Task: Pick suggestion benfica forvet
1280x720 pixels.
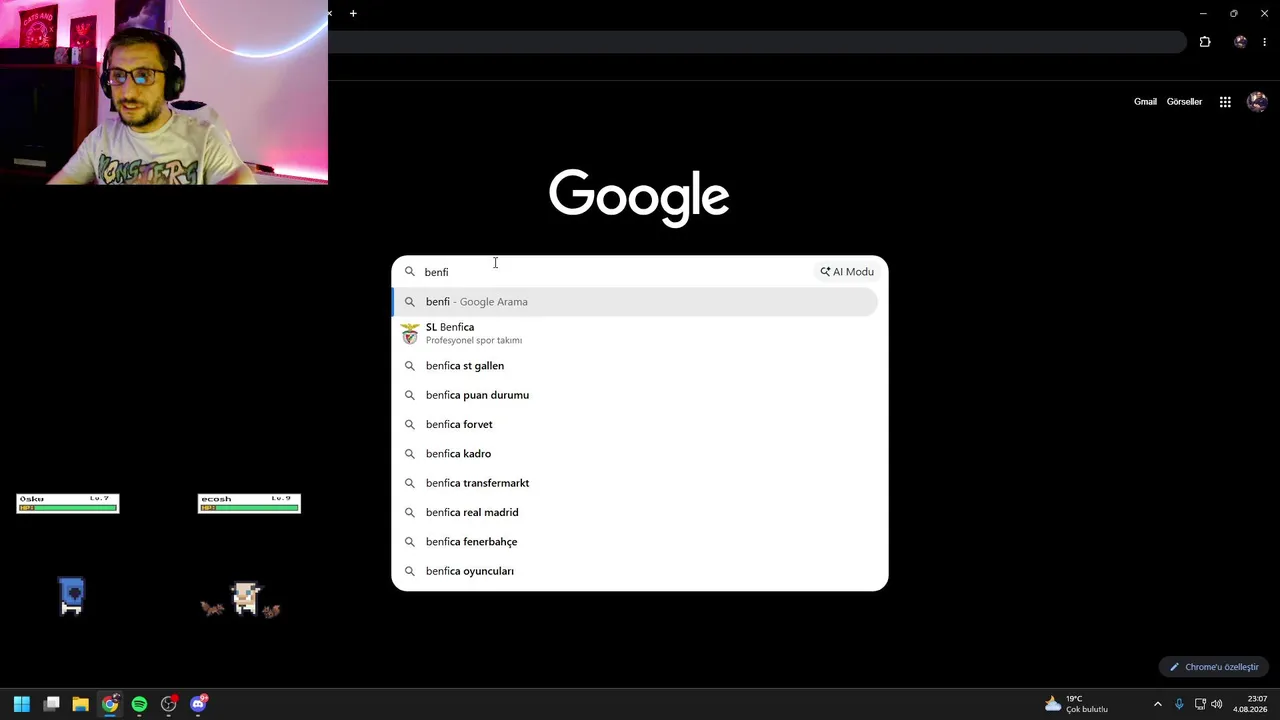Action: (x=635, y=424)
